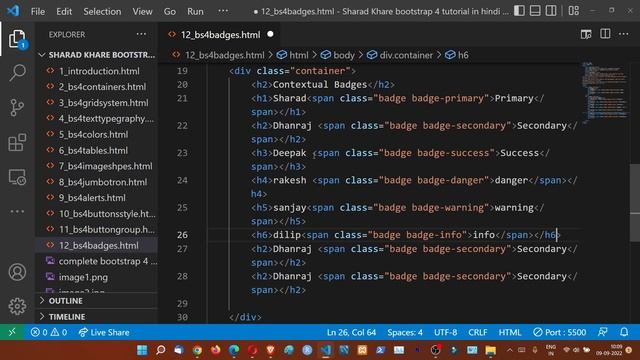This screenshot has height=360, width=640.
Task: Open Explorer Views and More Actions ellipsis
Action: point(141,34)
